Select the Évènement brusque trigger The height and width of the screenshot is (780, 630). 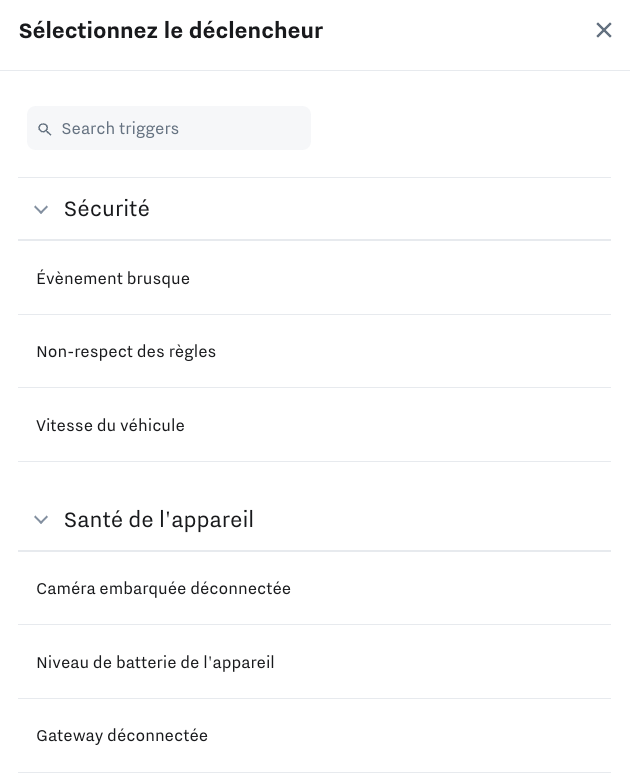pyautogui.click(x=113, y=279)
